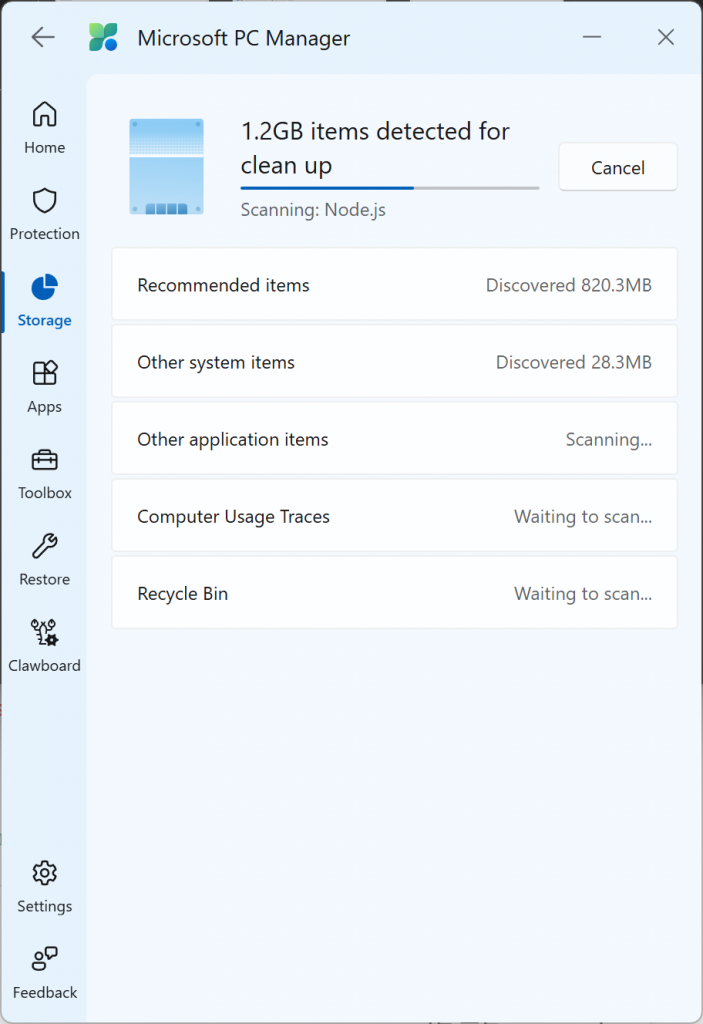
Task: Open the Other application items row
Action: point(395,438)
